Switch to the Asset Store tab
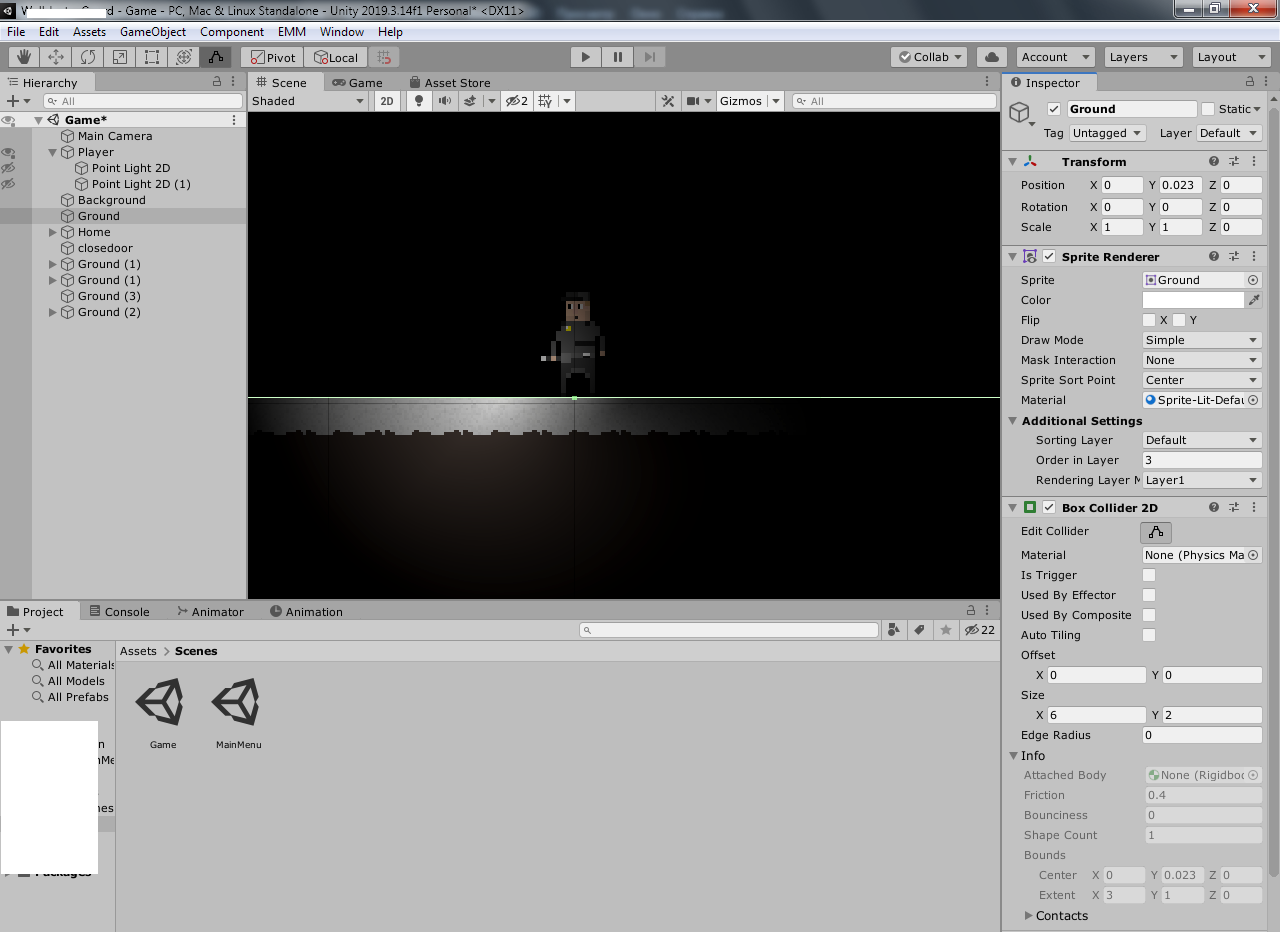 449,83
